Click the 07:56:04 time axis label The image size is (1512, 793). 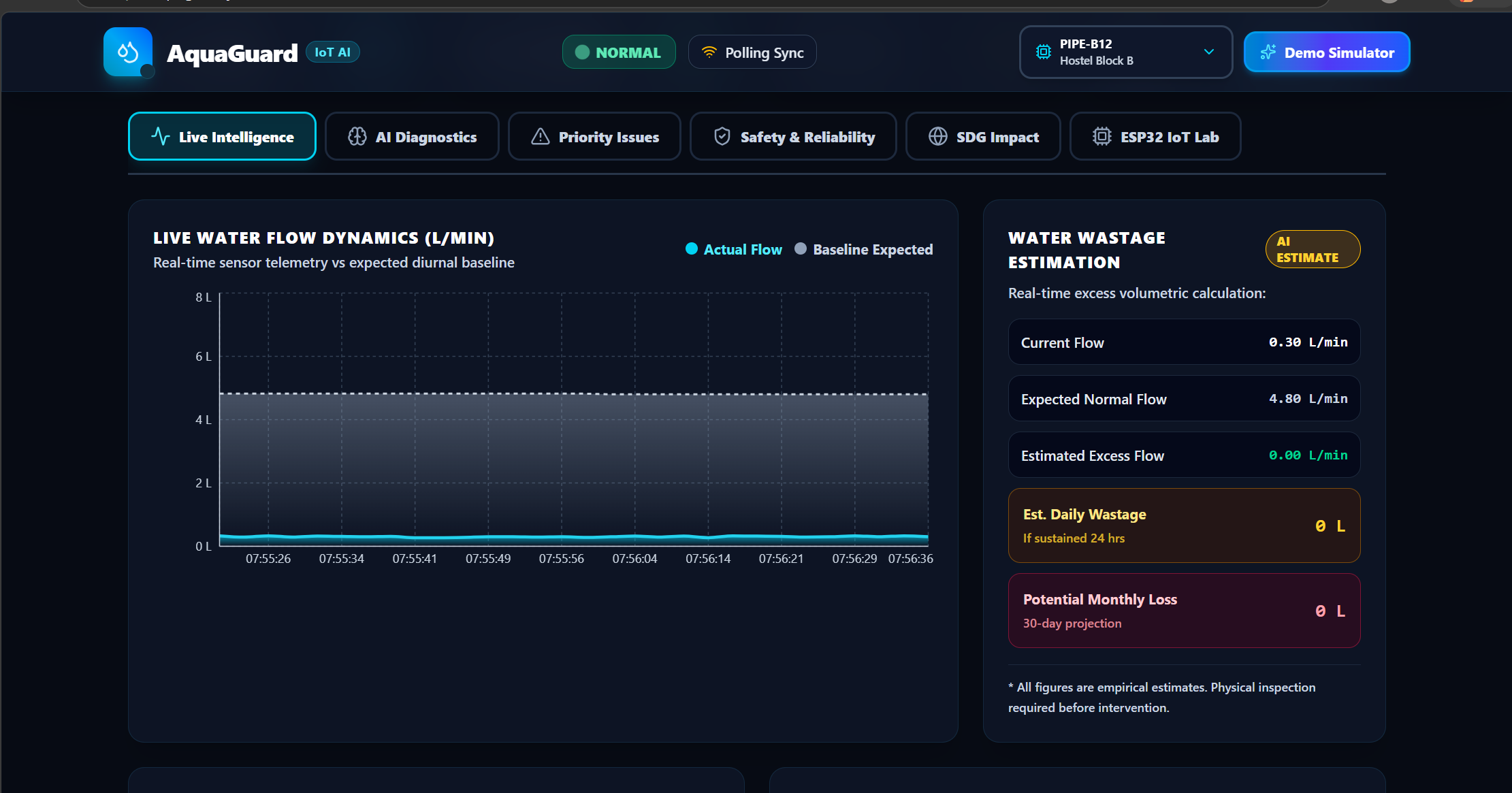click(x=634, y=559)
